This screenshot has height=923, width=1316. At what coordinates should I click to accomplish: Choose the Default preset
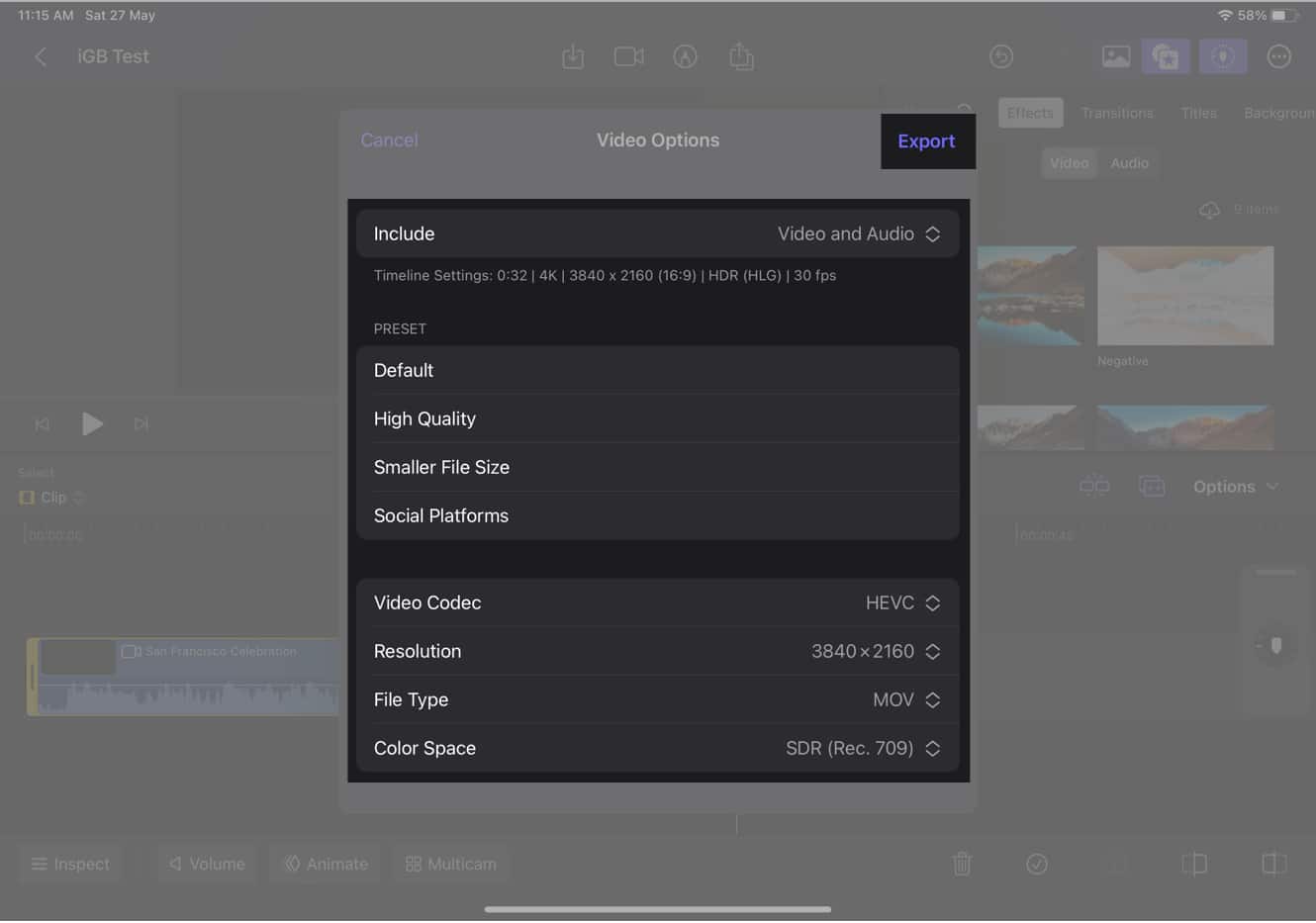click(658, 370)
